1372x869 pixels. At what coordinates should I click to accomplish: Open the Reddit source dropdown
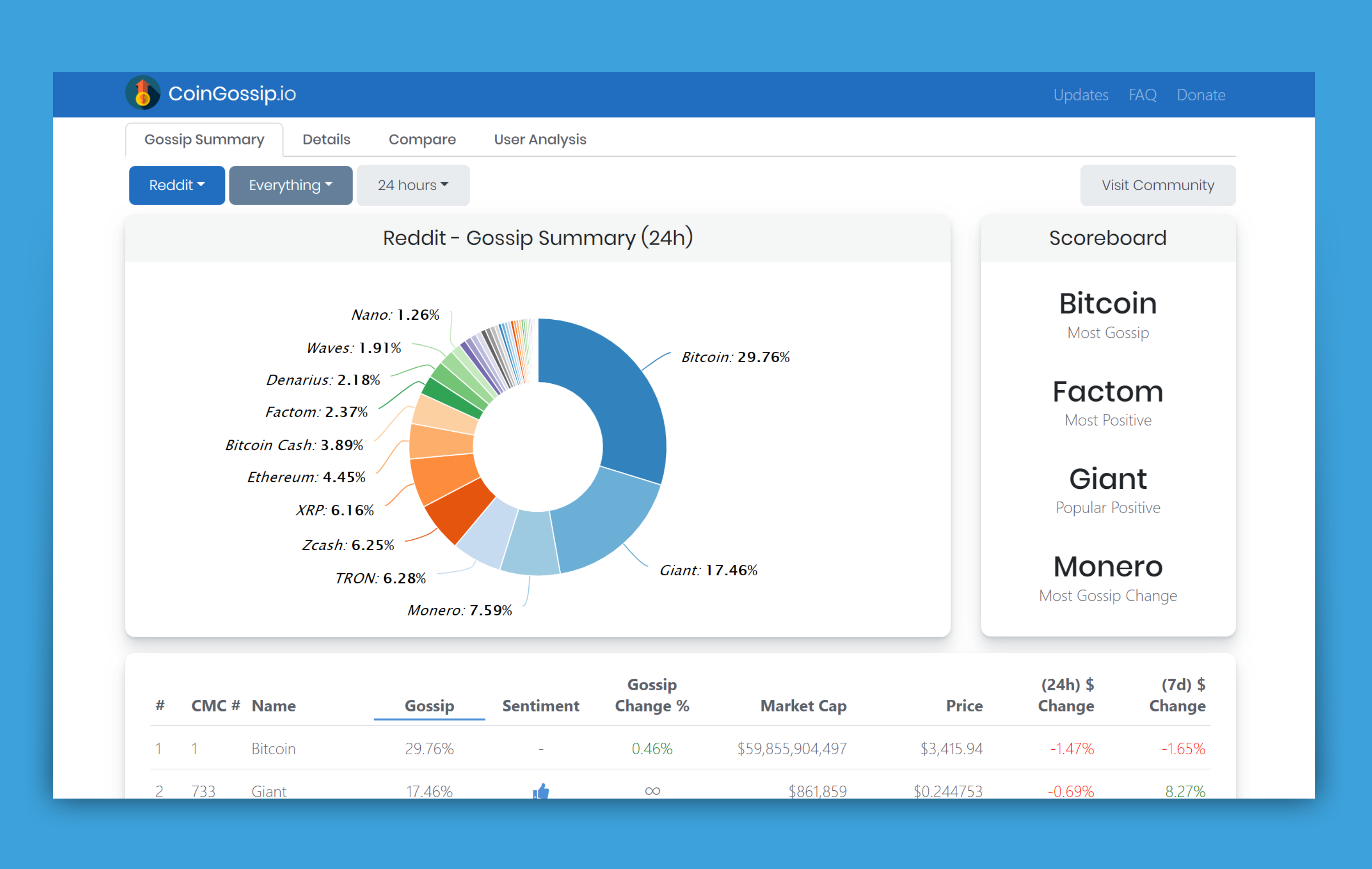tap(177, 185)
